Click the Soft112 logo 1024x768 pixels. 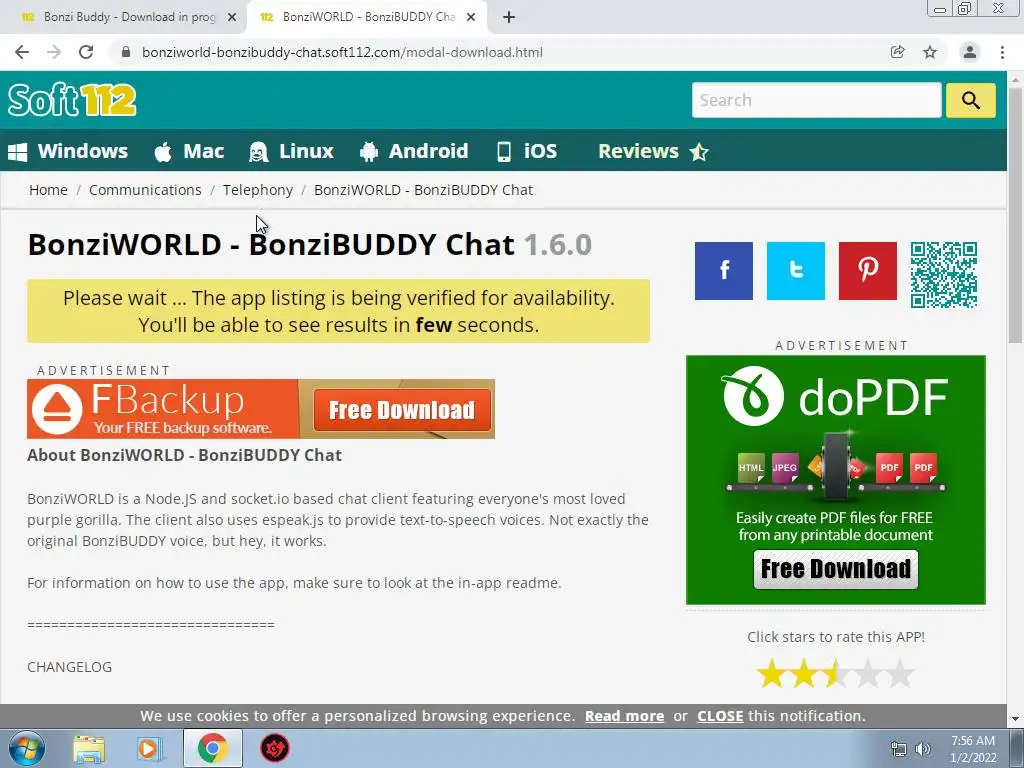pyautogui.click(x=72, y=100)
